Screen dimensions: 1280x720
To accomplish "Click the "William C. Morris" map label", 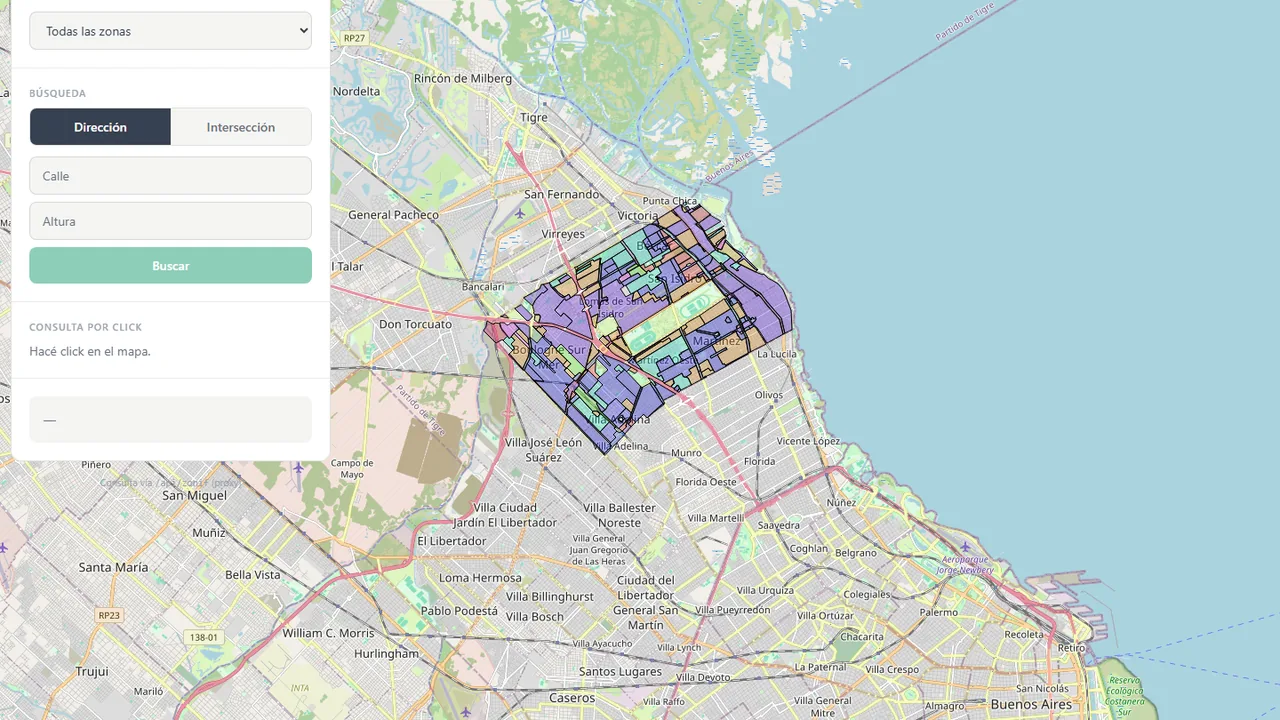I will tap(328, 633).
